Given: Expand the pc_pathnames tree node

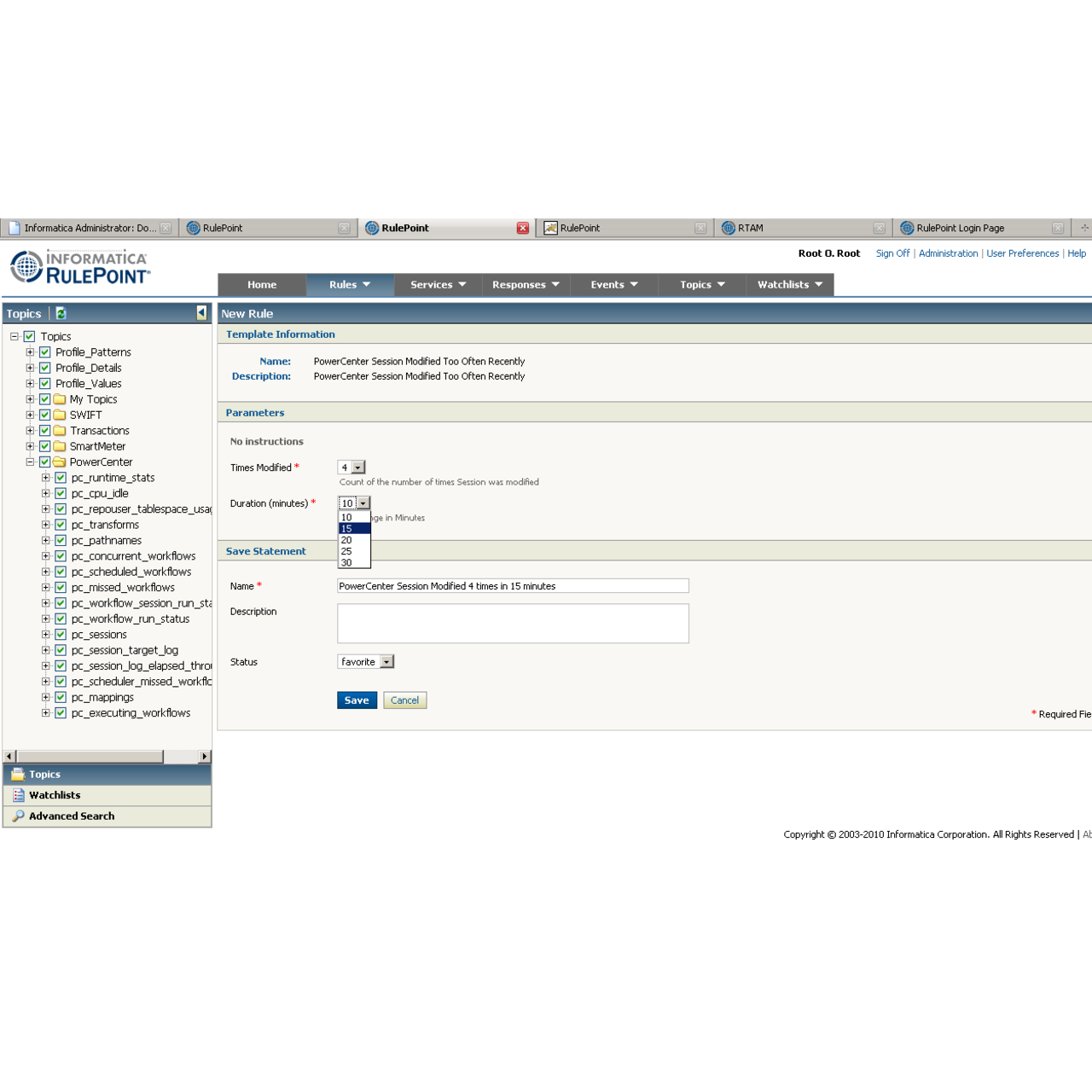Looking at the screenshot, I should click(x=46, y=540).
